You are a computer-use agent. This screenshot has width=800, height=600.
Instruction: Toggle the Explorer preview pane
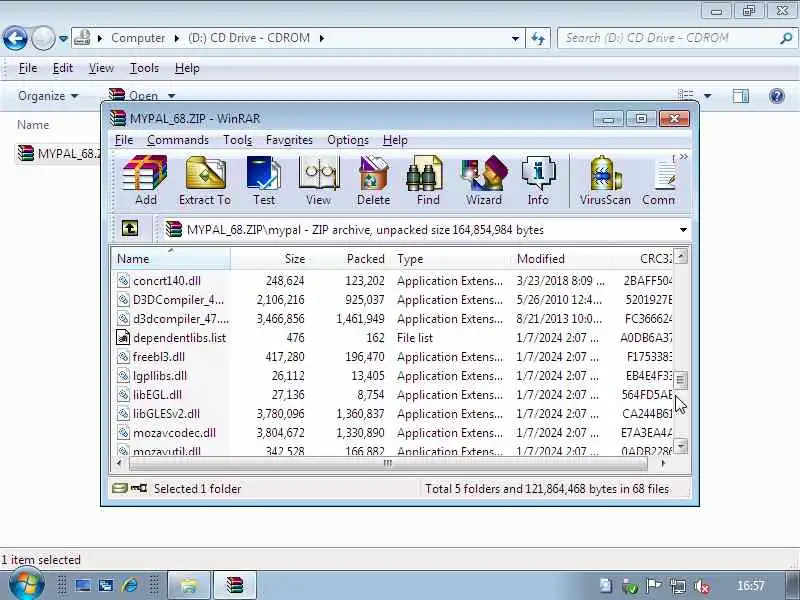(x=741, y=96)
